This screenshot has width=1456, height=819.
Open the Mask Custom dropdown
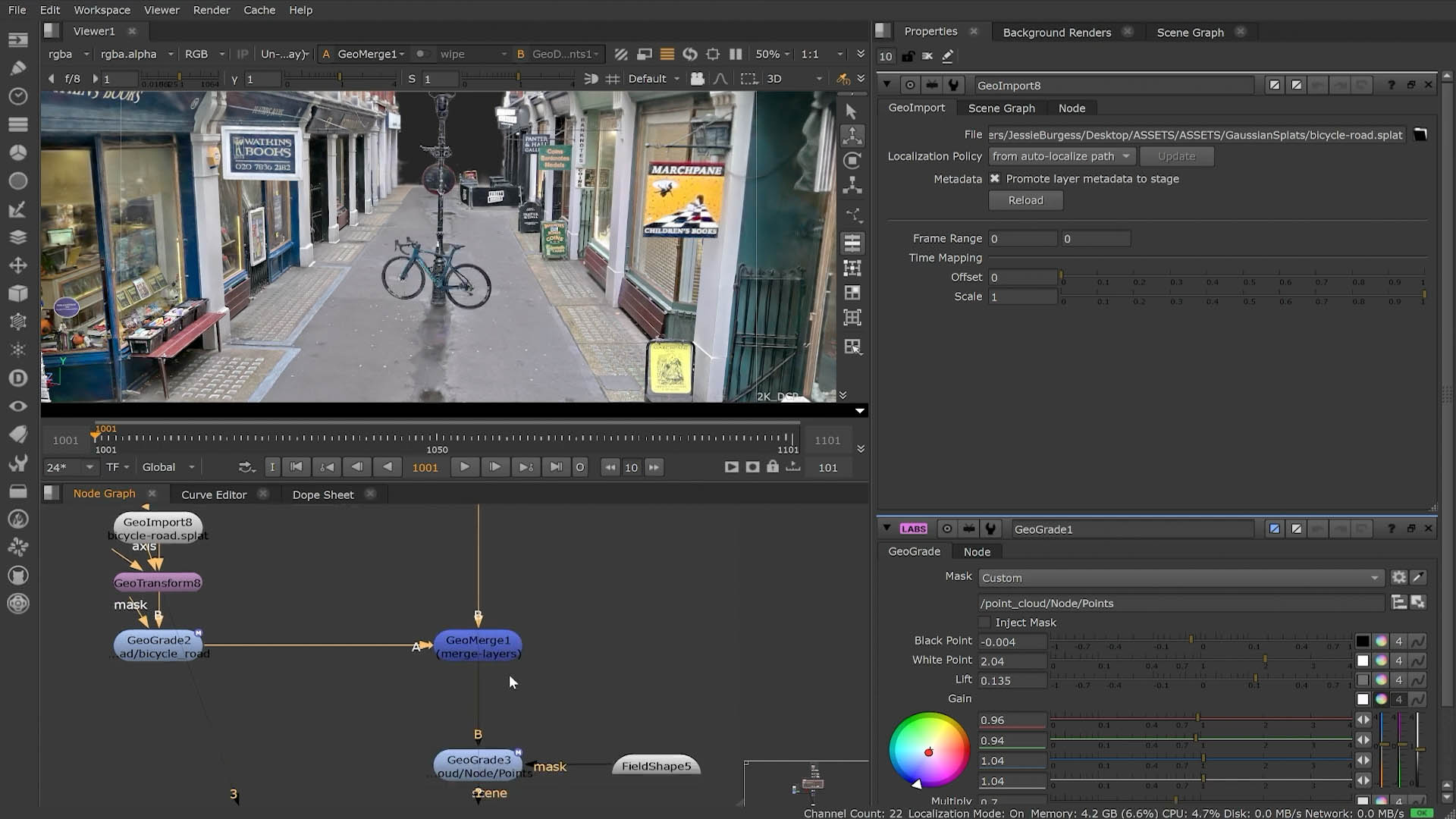(x=1179, y=578)
